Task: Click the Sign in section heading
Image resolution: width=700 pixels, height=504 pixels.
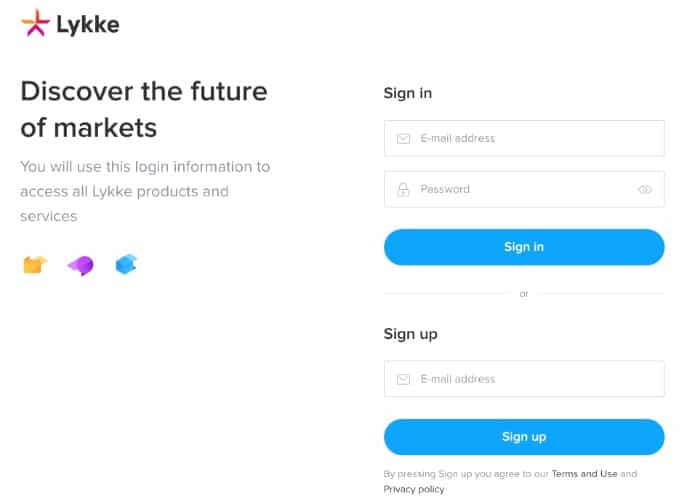Action: pos(408,93)
